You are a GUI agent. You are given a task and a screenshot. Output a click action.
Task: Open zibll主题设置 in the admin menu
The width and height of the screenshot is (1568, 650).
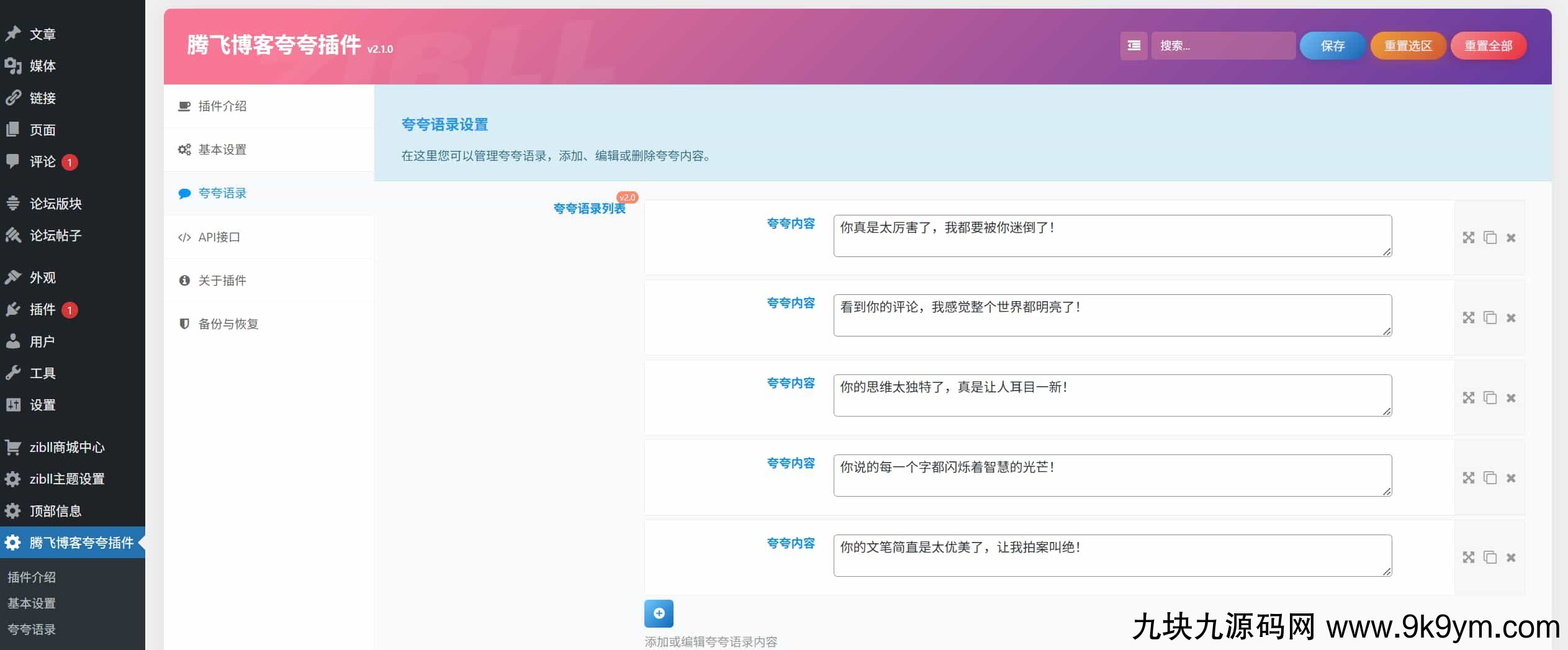coord(67,479)
